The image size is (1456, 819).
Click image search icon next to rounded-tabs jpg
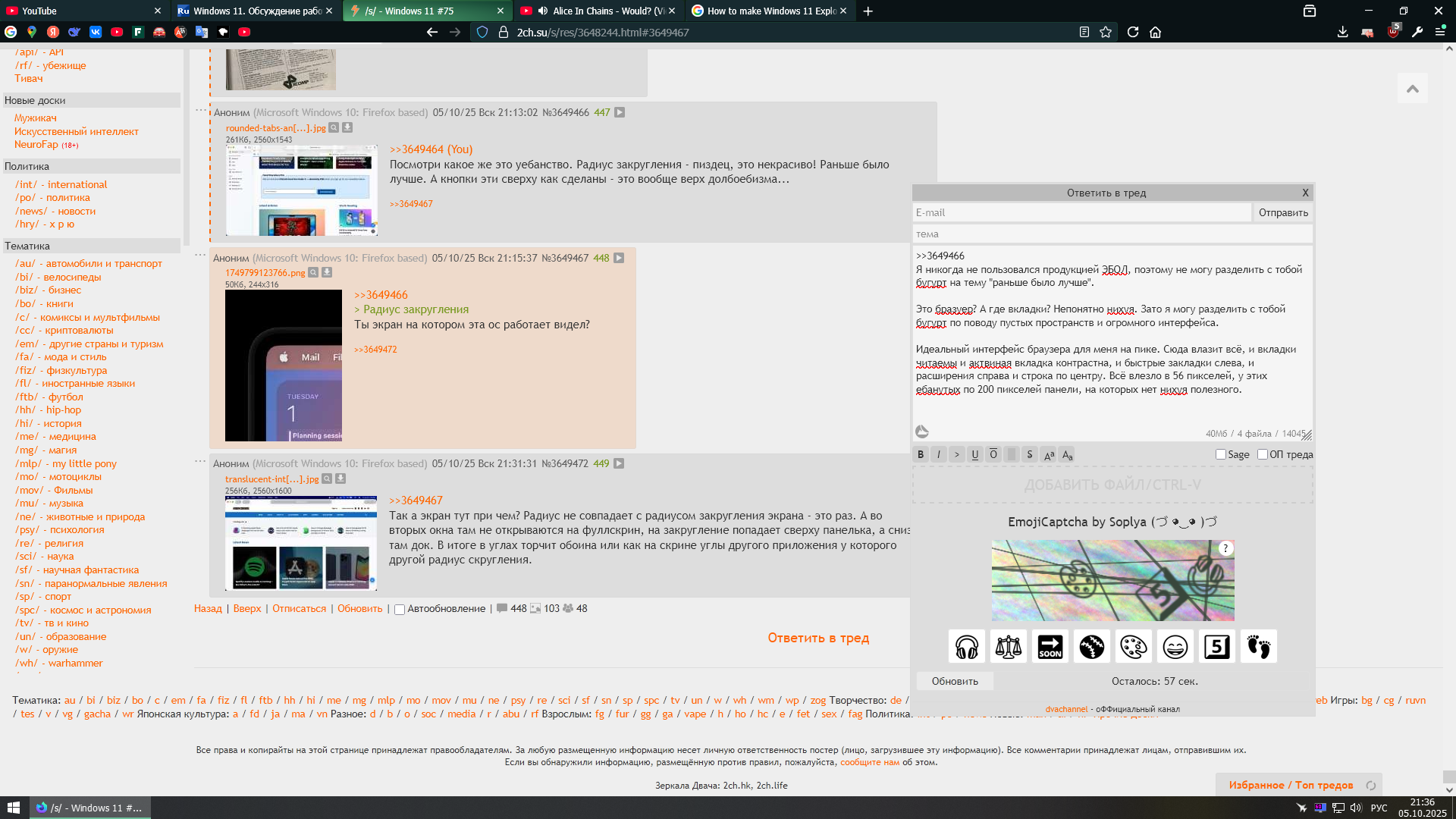click(334, 127)
